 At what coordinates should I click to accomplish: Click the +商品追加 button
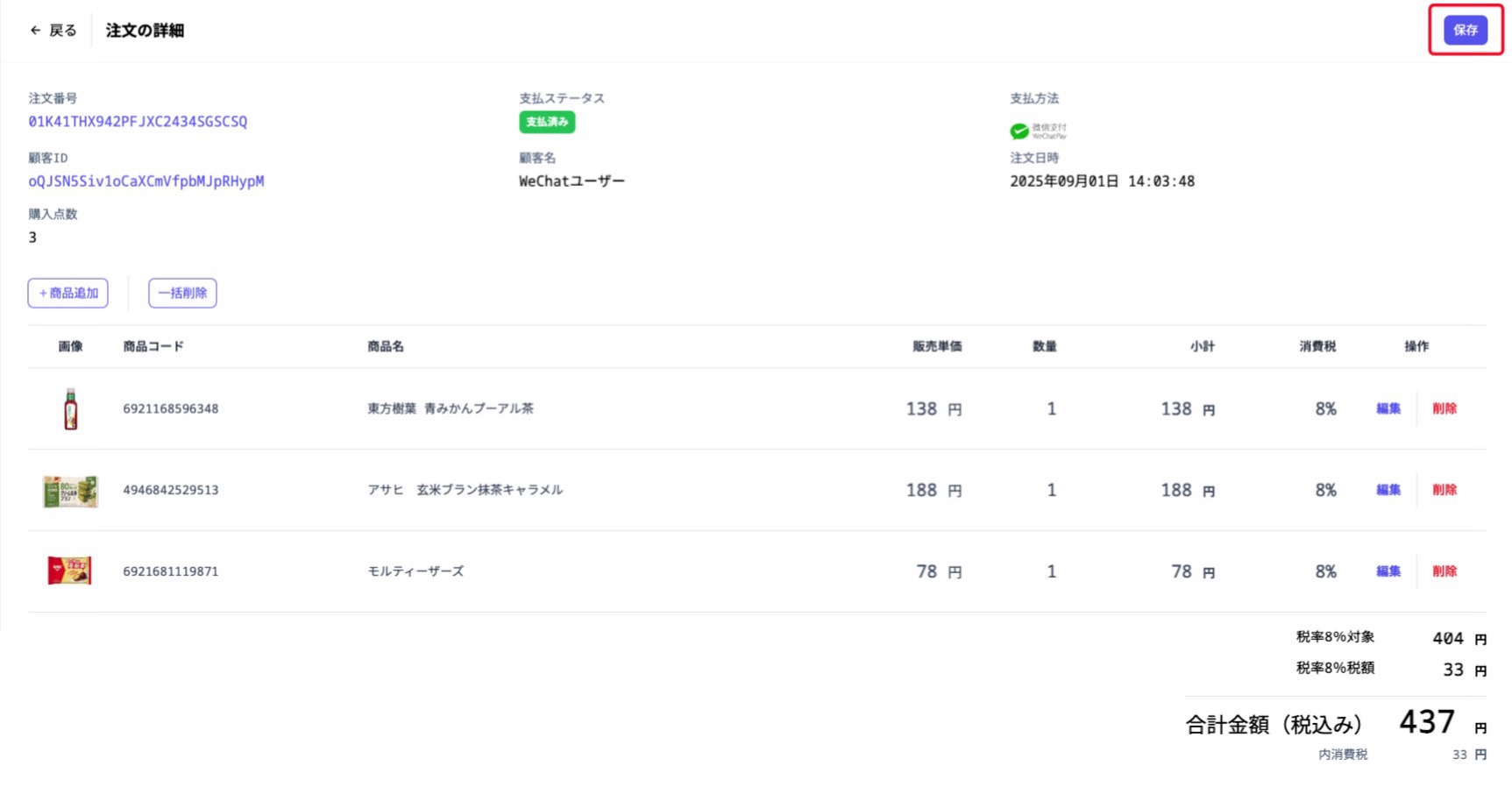[x=68, y=293]
